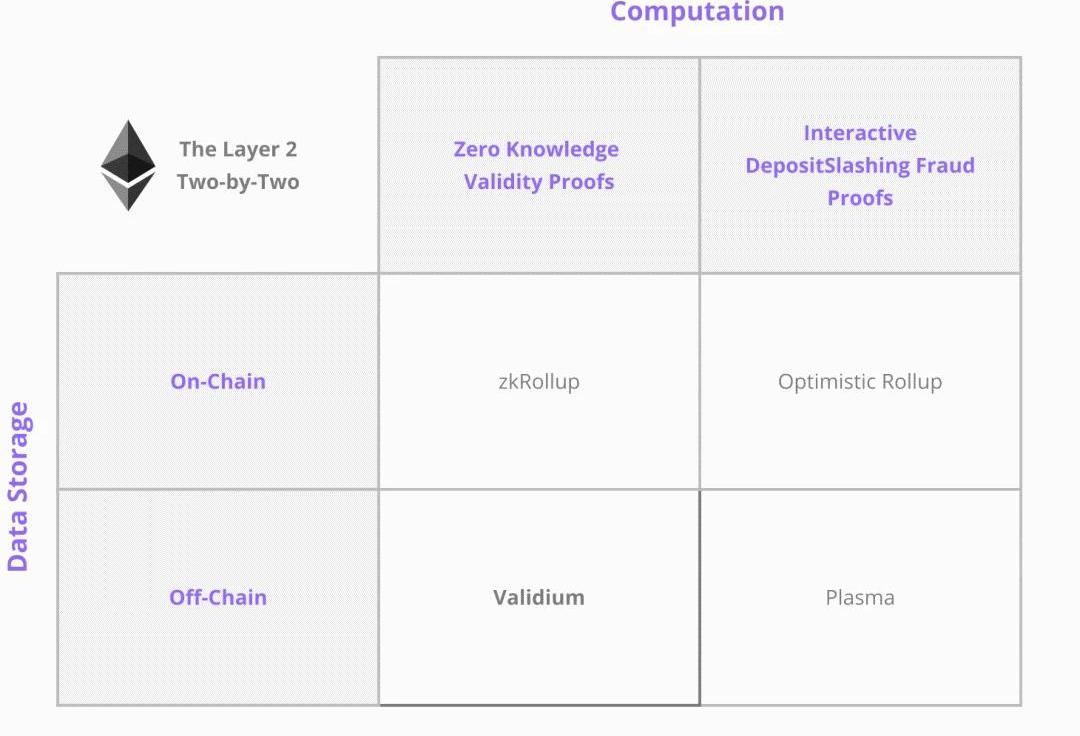The image size is (1080, 736).
Task: Click the word "Zero" in column header
Action: click(x=476, y=149)
